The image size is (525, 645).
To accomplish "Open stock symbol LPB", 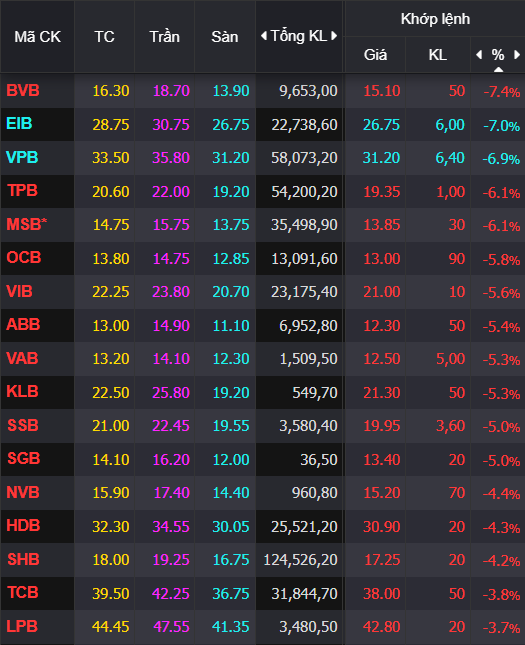I will (22, 626).
